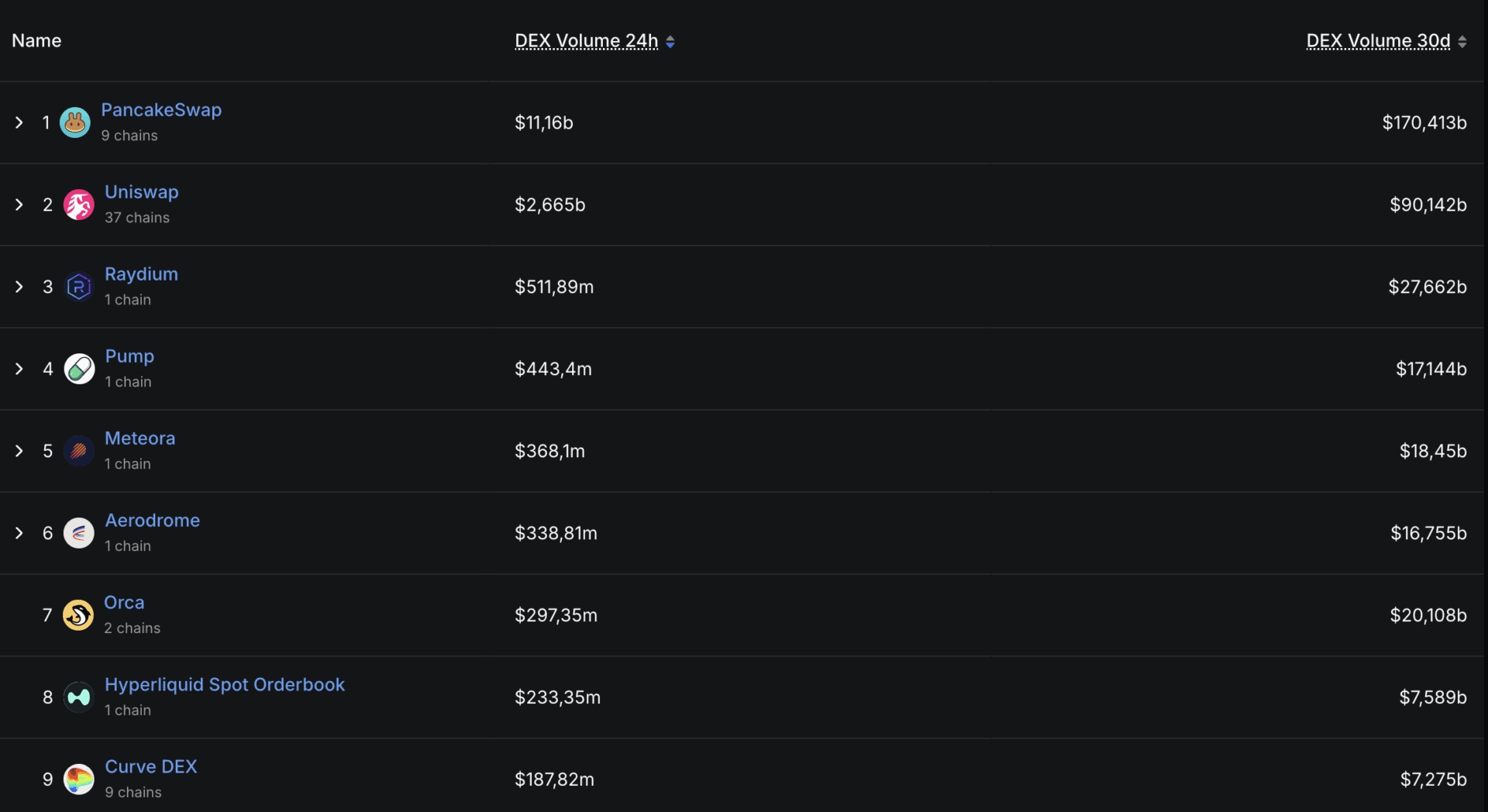This screenshot has width=1488, height=812.
Task: Open the Hyperliquid Spot Orderbook link
Action: pos(225,685)
